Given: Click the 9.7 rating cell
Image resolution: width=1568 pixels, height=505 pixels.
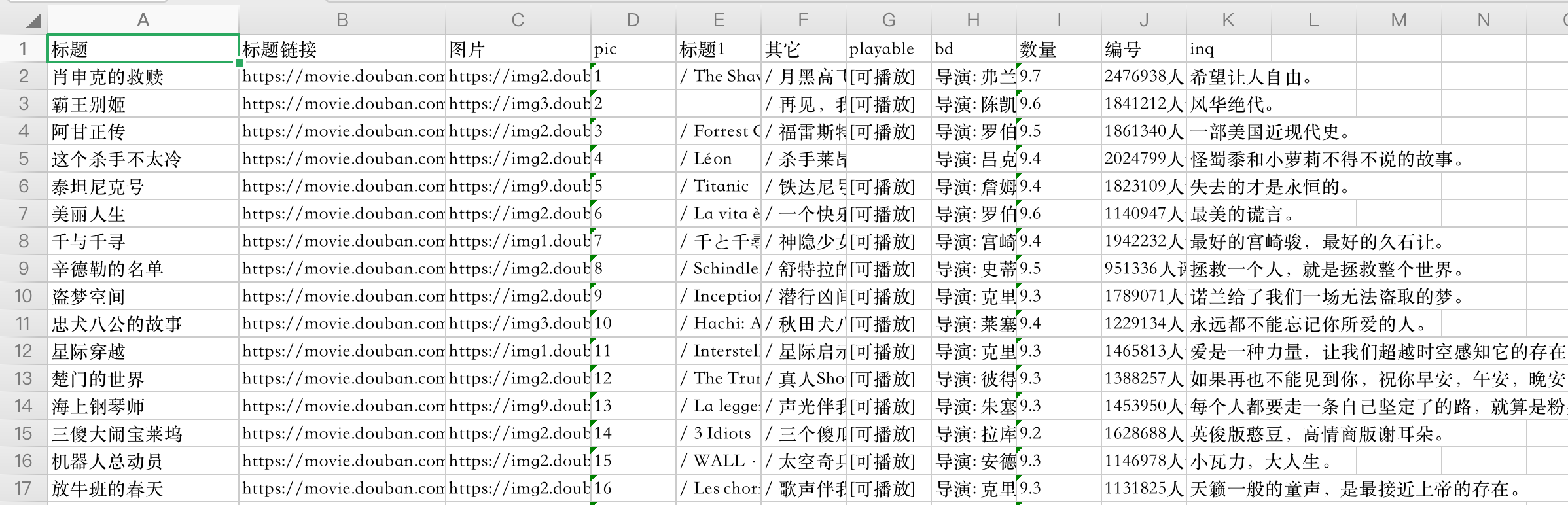Looking at the screenshot, I should 1059,77.
